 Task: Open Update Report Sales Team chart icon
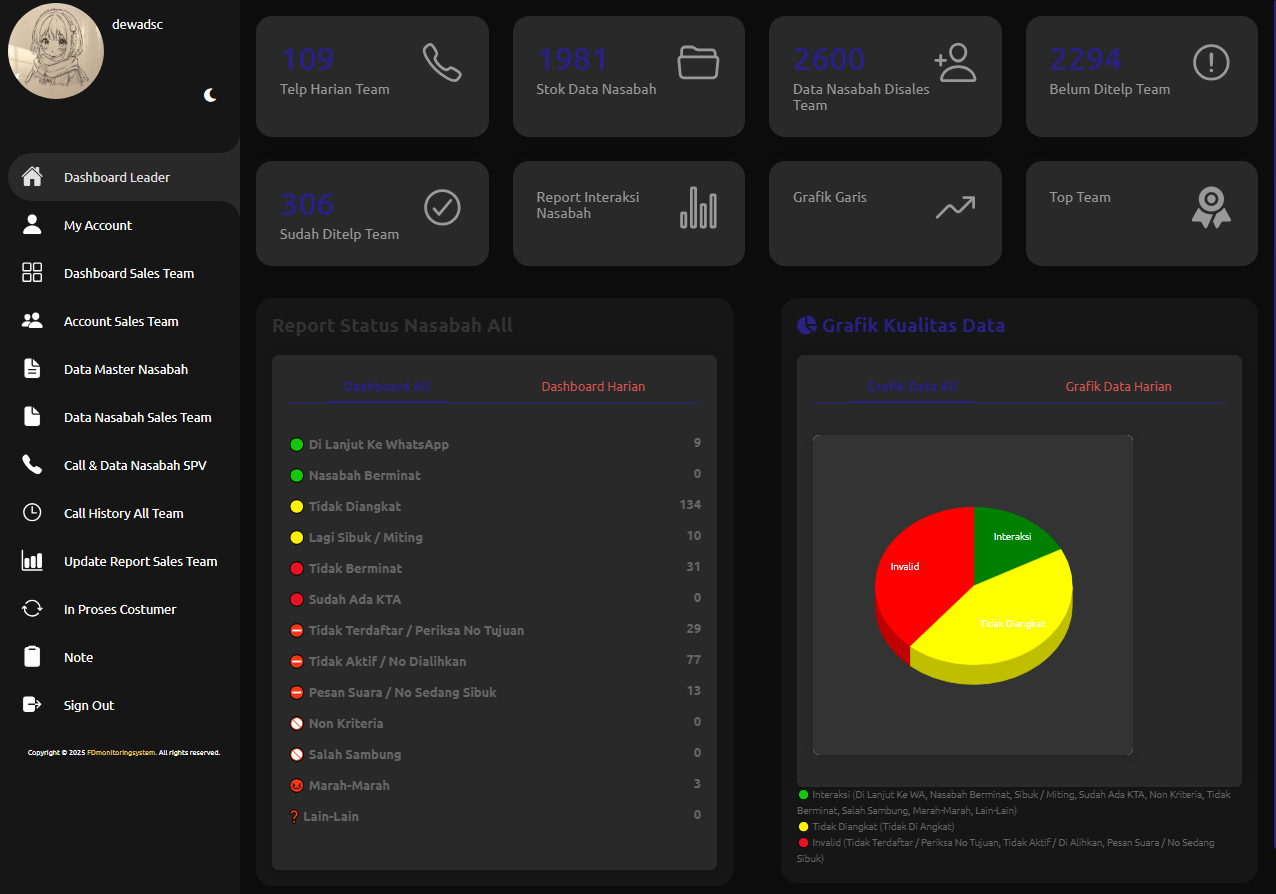click(x=31, y=561)
